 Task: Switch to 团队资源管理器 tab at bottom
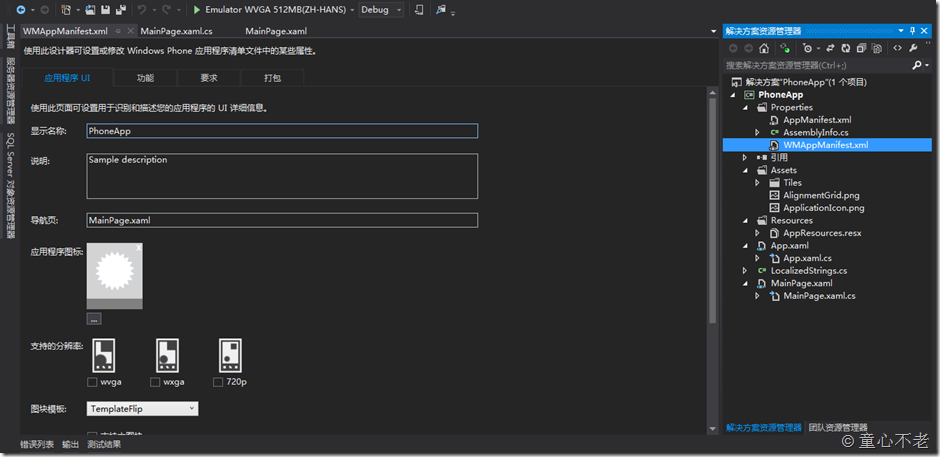click(837, 428)
